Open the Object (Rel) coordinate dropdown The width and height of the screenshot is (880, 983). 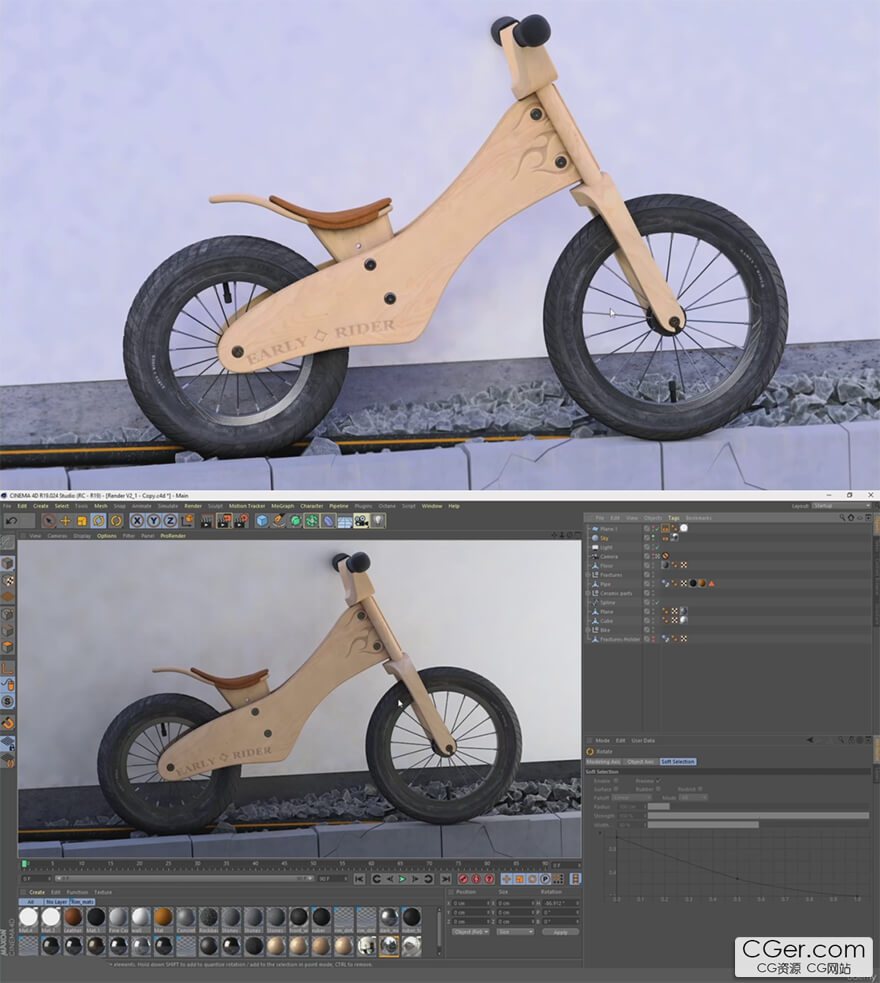[471, 932]
